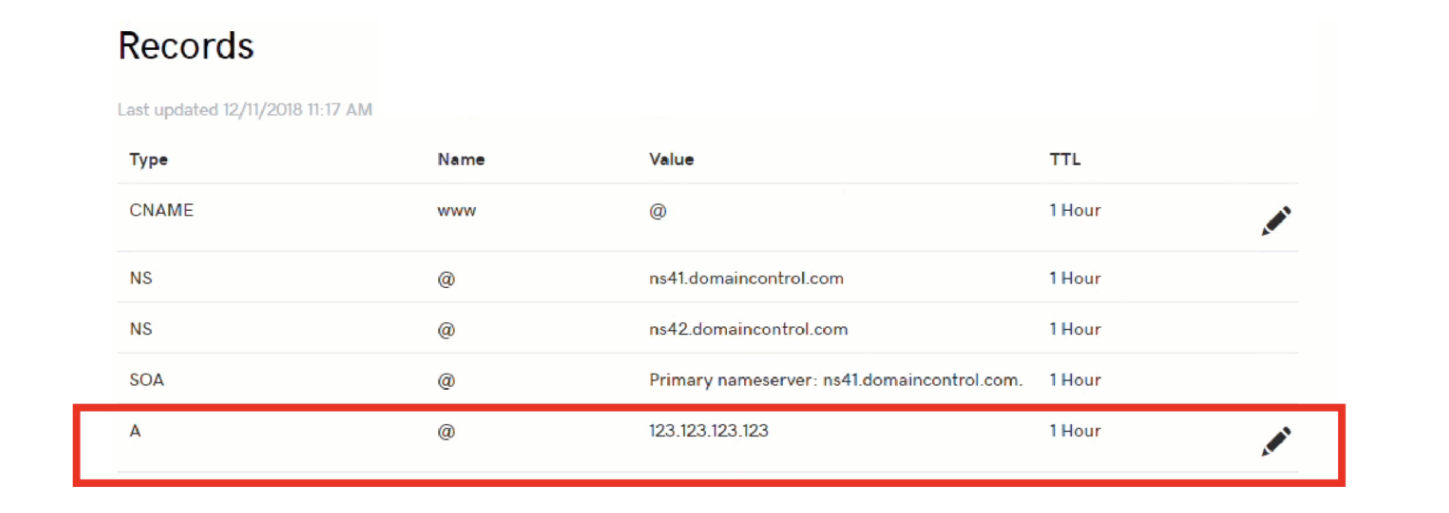This screenshot has width=1449, height=513.
Task: Click the CNAME type cell
Action: coord(161,211)
